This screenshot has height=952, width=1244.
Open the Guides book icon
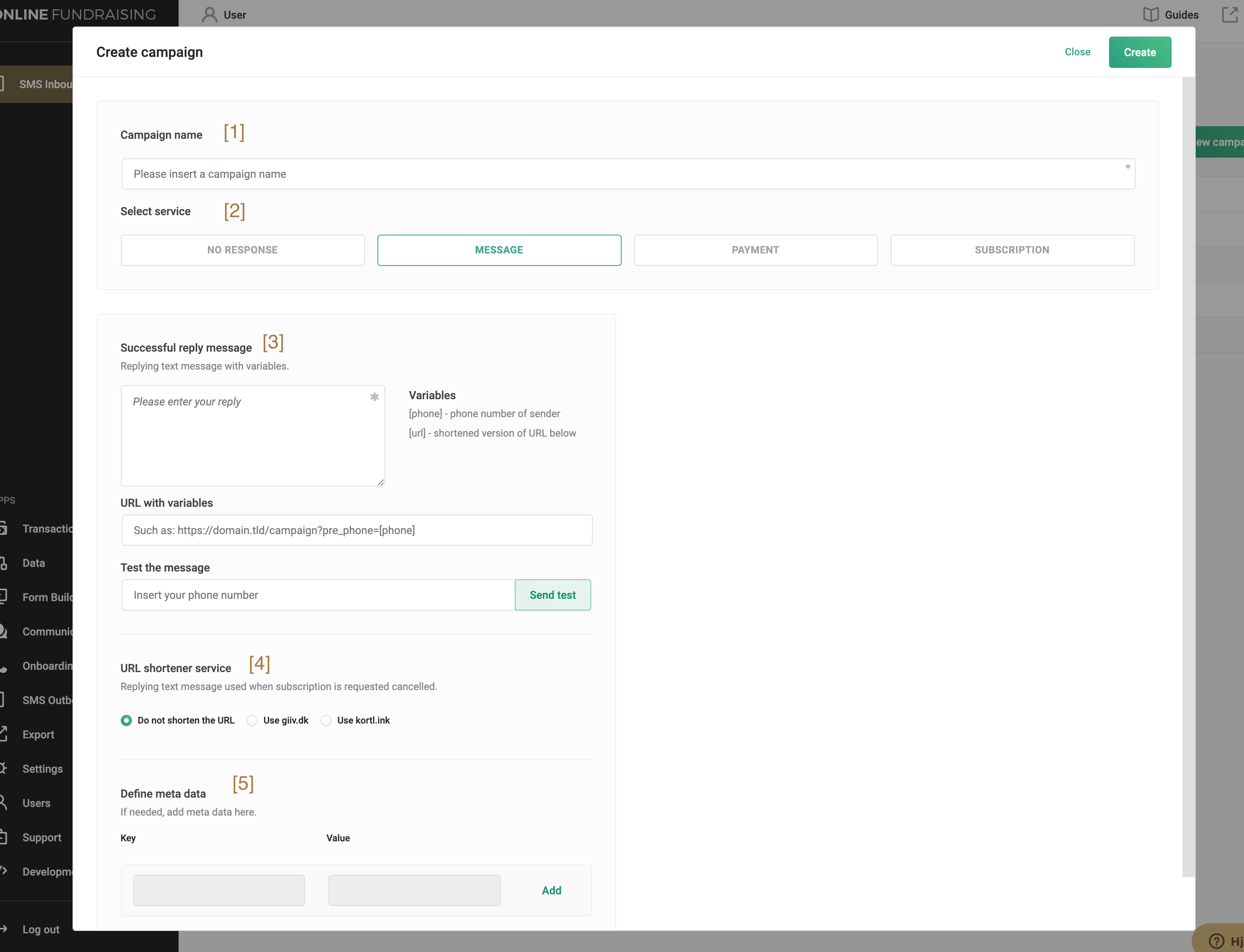tap(1150, 15)
